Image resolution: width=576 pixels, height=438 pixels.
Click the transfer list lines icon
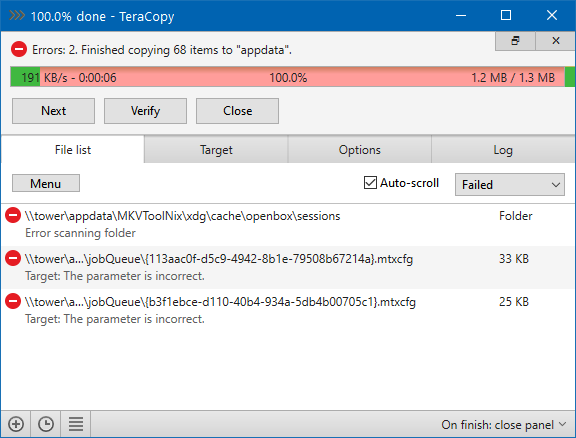pos(76,424)
